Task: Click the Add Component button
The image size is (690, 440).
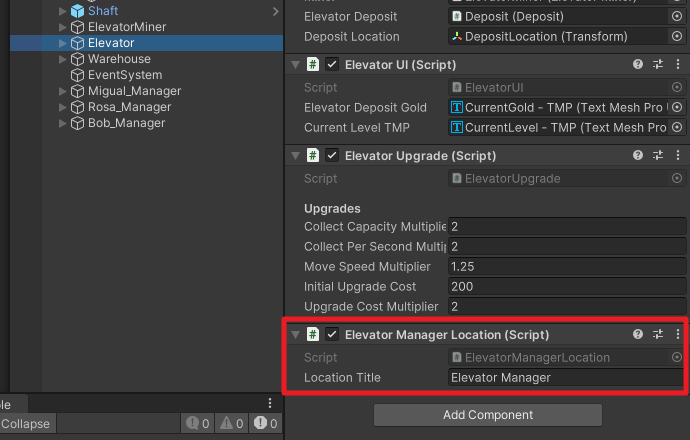Action: click(488, 415)
